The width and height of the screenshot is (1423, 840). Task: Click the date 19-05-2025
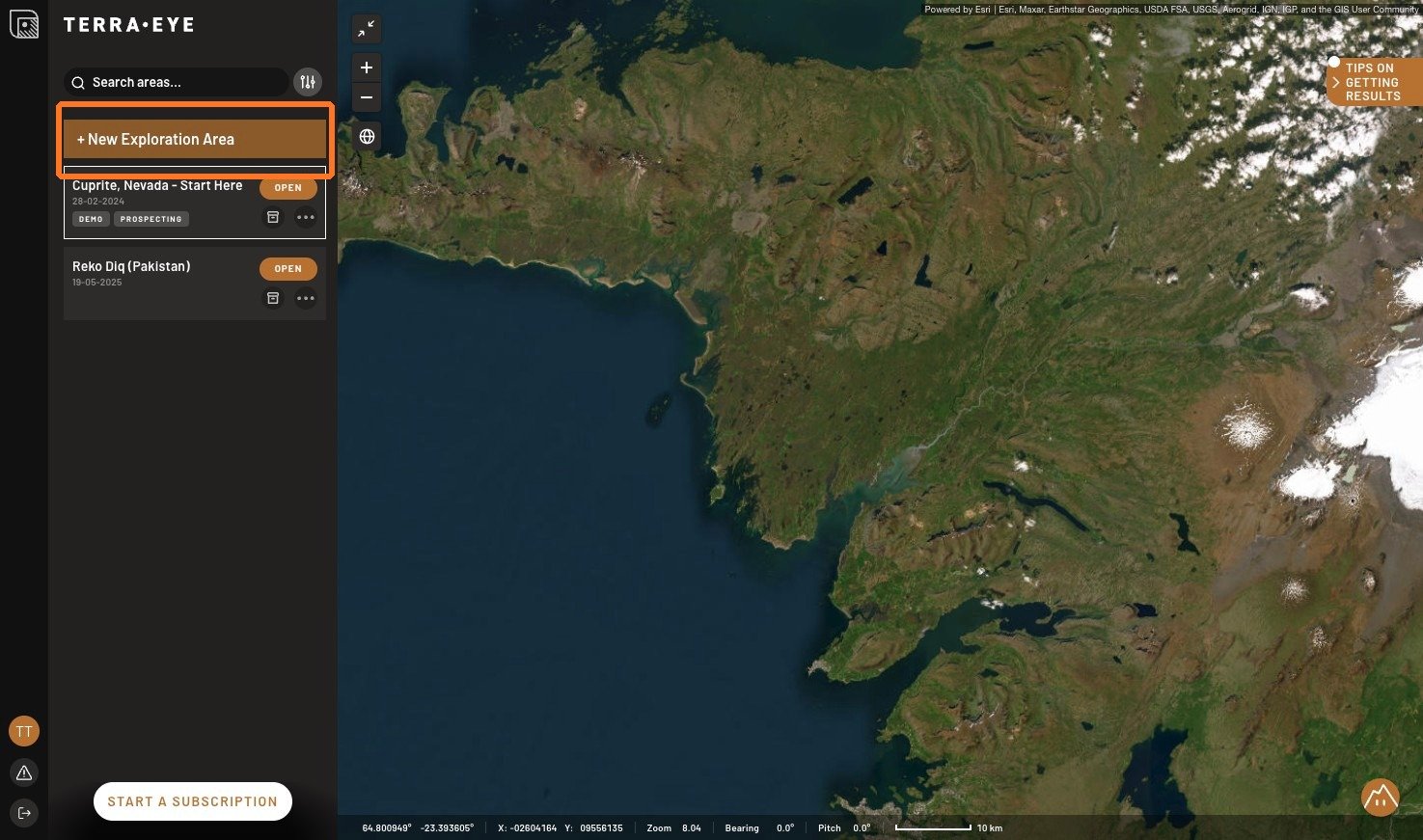[97, 283]
